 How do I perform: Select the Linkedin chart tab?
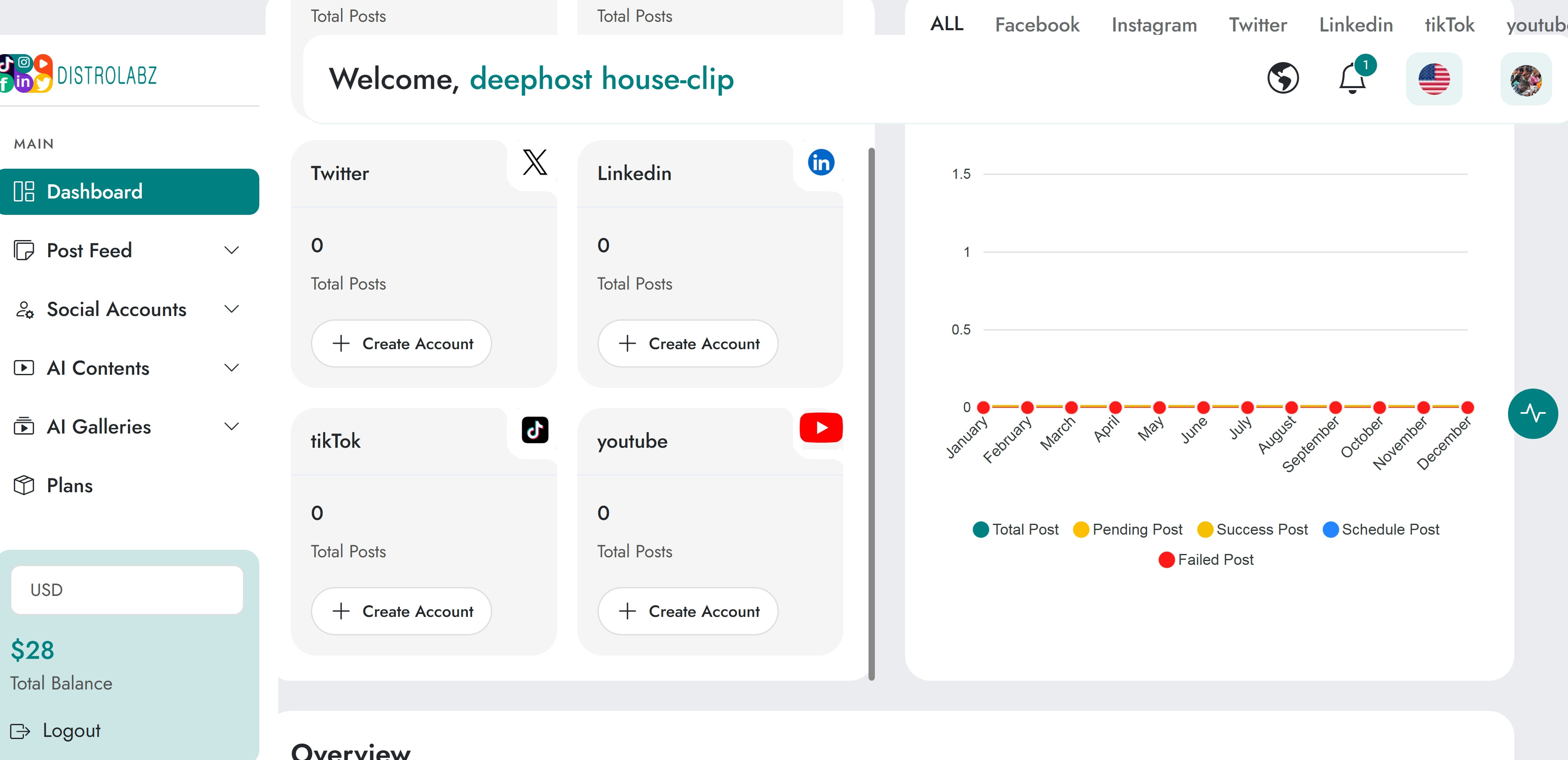tap(1356, 25)
